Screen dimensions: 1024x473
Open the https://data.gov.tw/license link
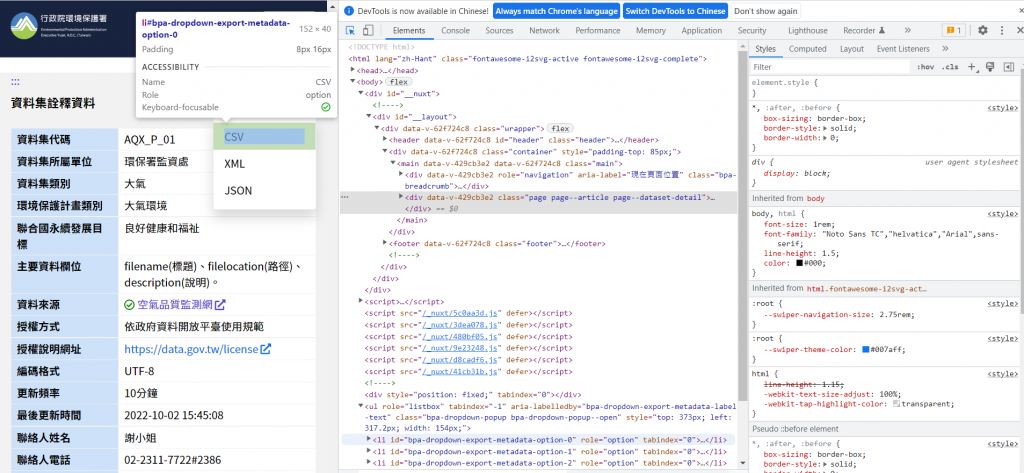pos(191,349)
